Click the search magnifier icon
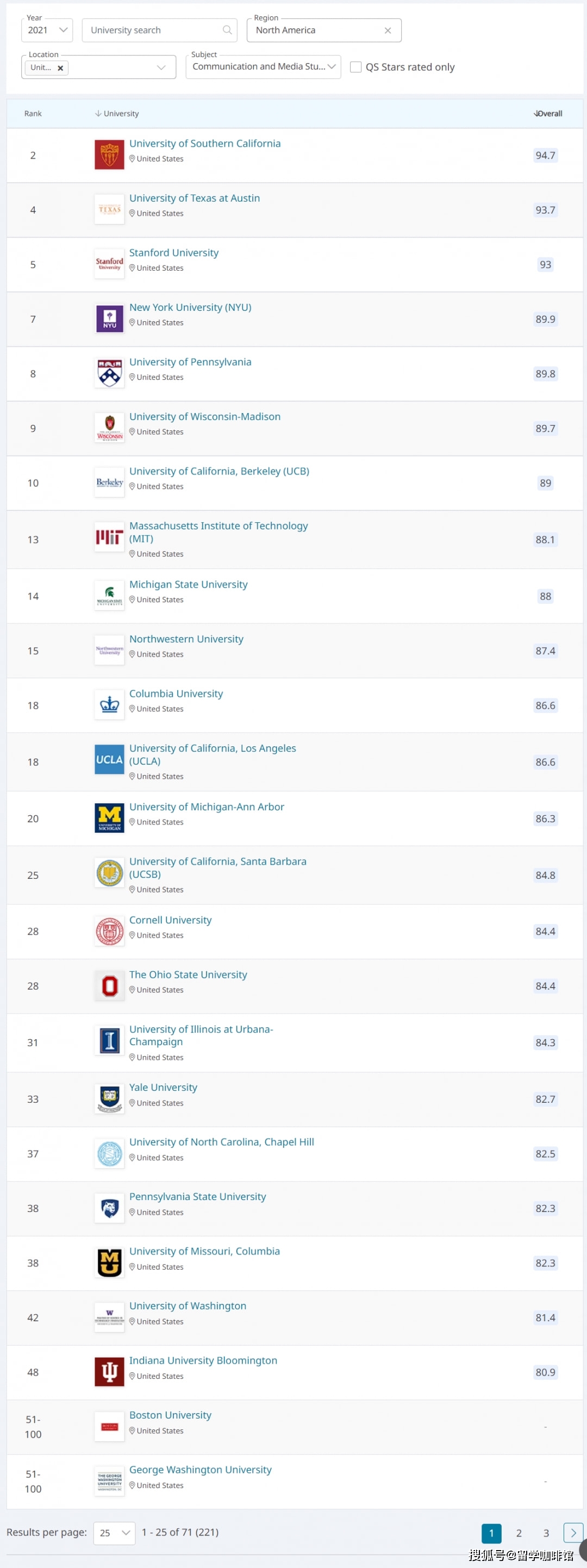 227,30
